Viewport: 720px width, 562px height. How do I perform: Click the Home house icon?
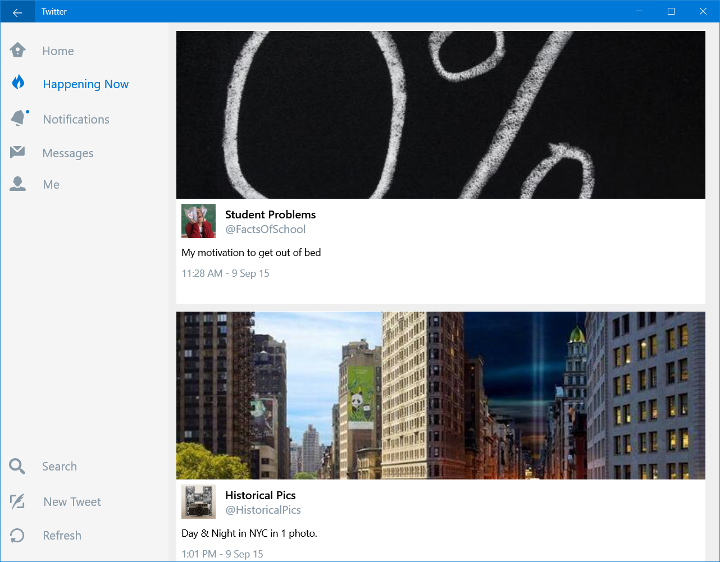pyautogui.click(x=17, y=50)
